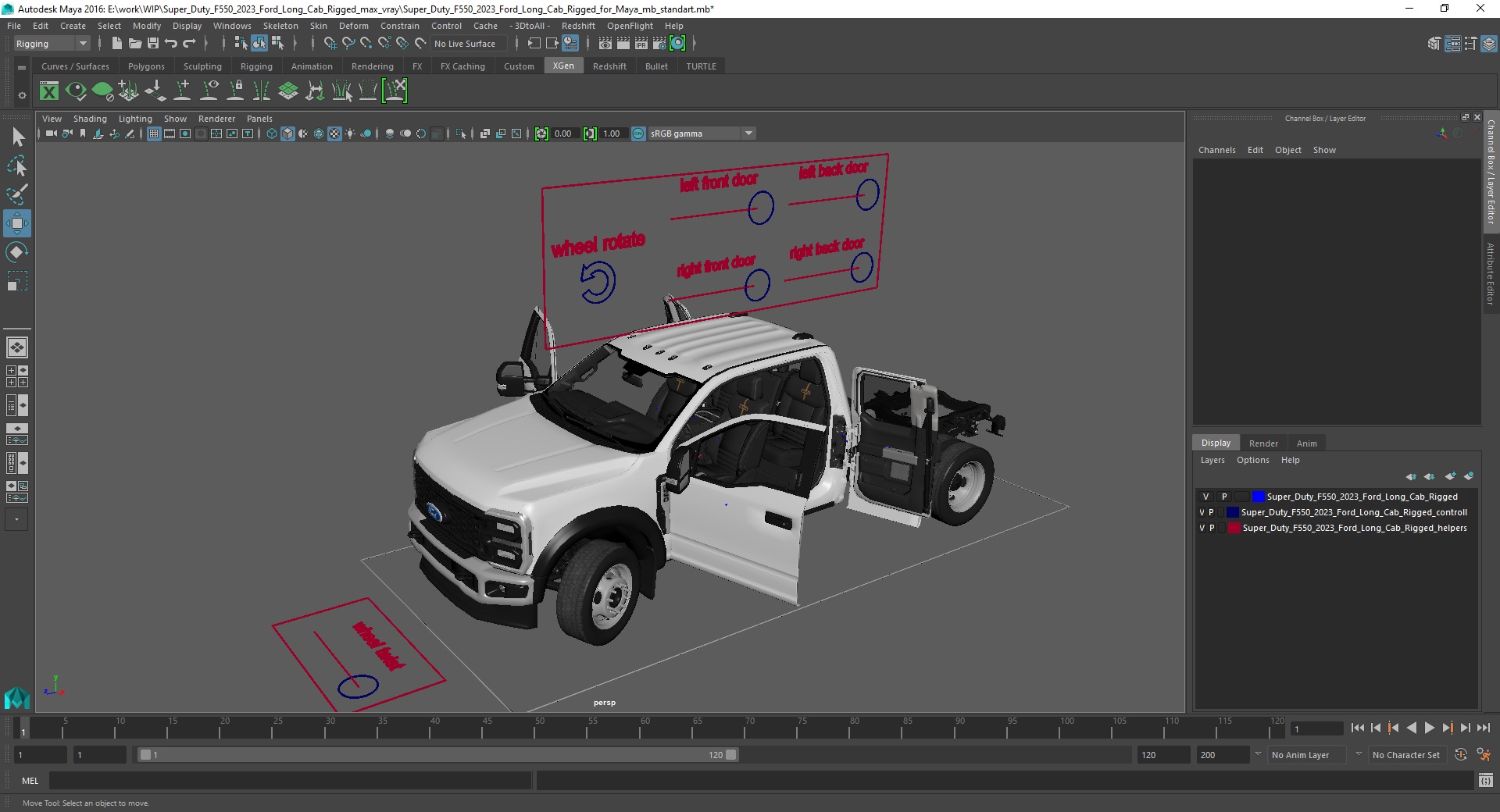Go to the start of playback range
This screenshot has height=812, width=1500.
[1358, 728]
